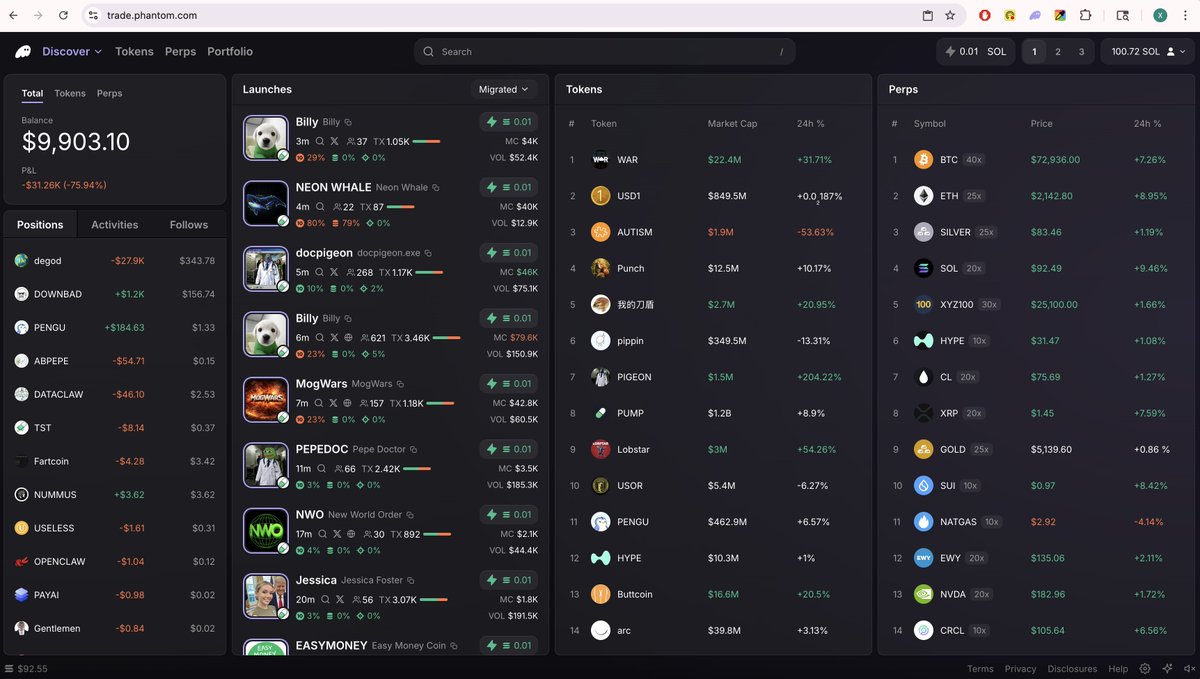Screen dimensions: 1200x679
Task: Show the Activities tab
Action: coord(115,225)
